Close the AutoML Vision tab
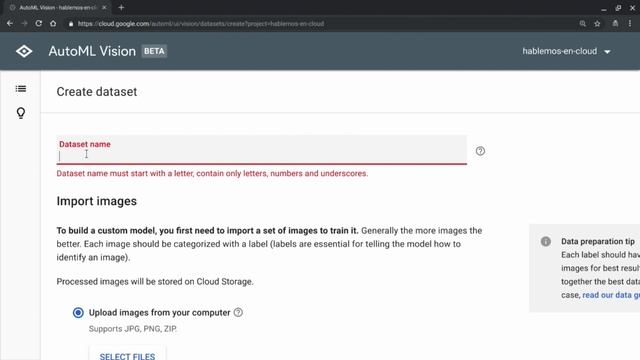This screenshot has width=640, height=360. (x=104, y=7)
